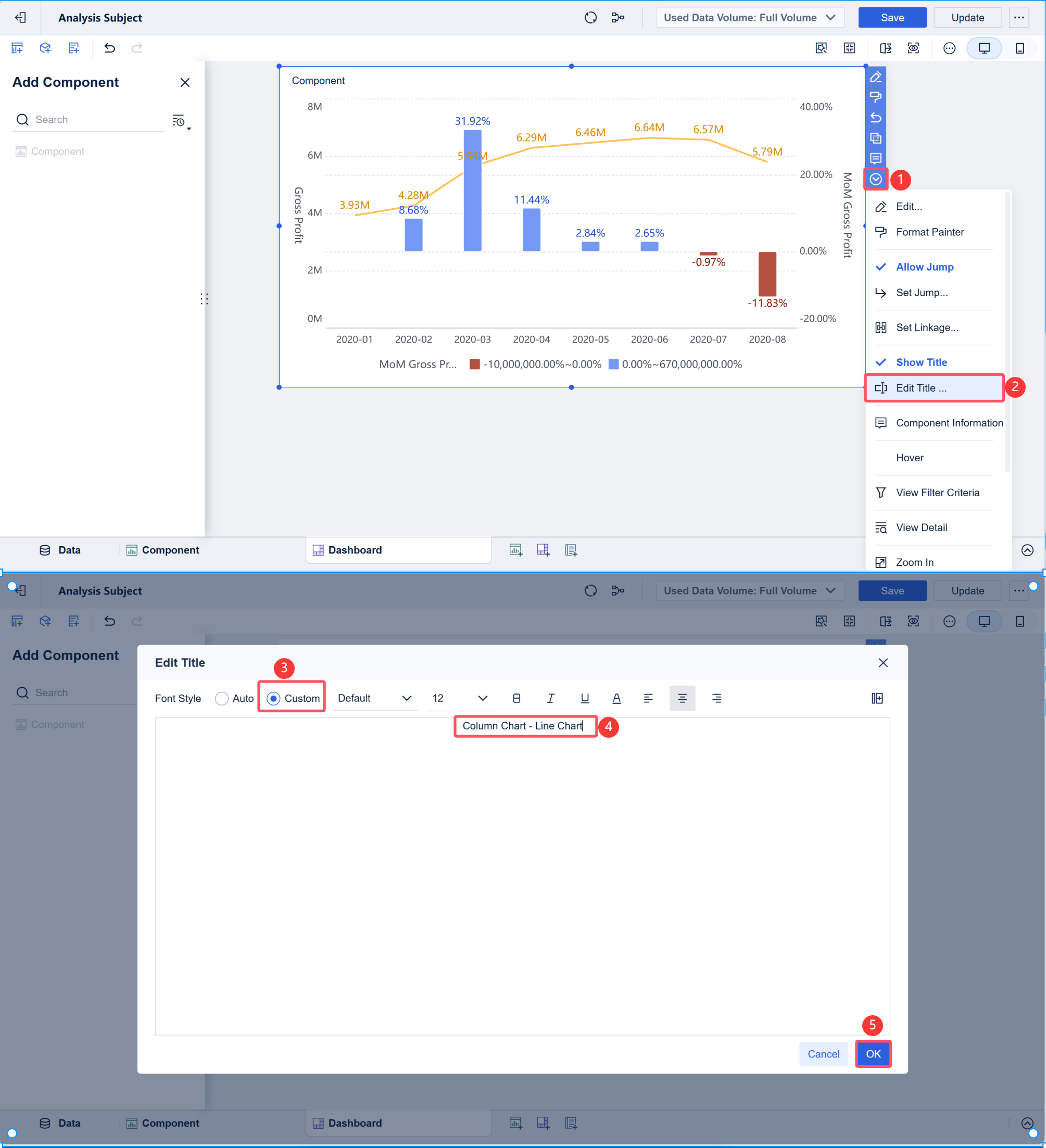Click the circled ellipsis icon in the chart window toolbar

949,48
